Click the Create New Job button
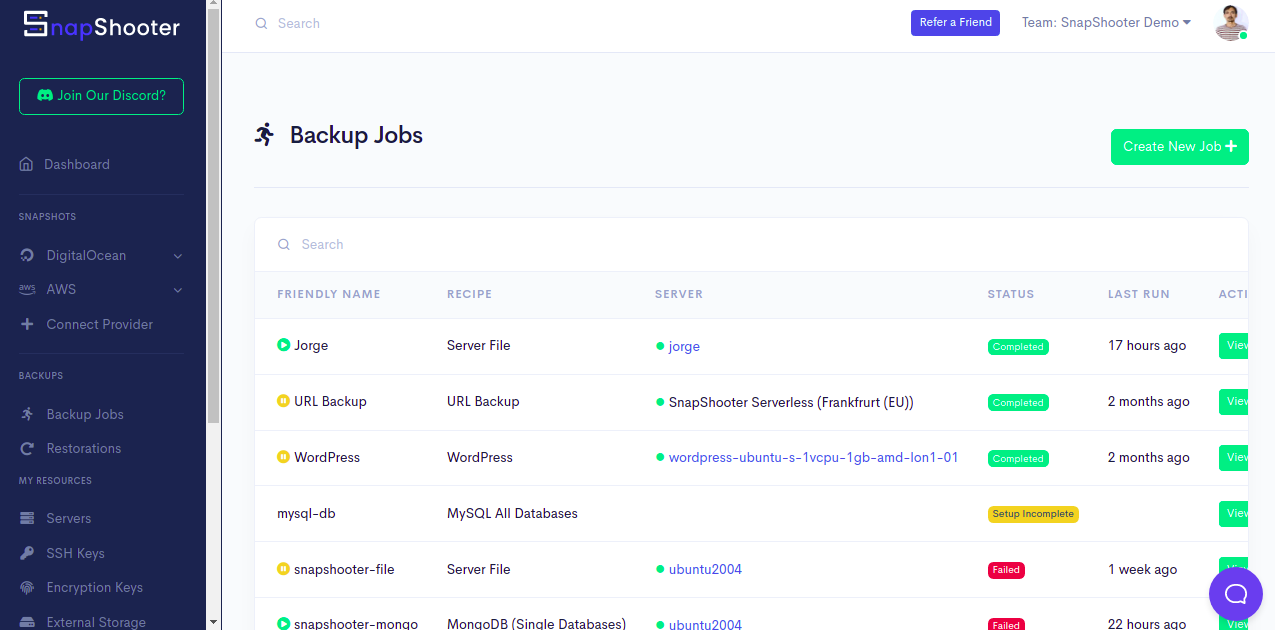The width and height of the screenshot is (1275, 630). 1179,146
